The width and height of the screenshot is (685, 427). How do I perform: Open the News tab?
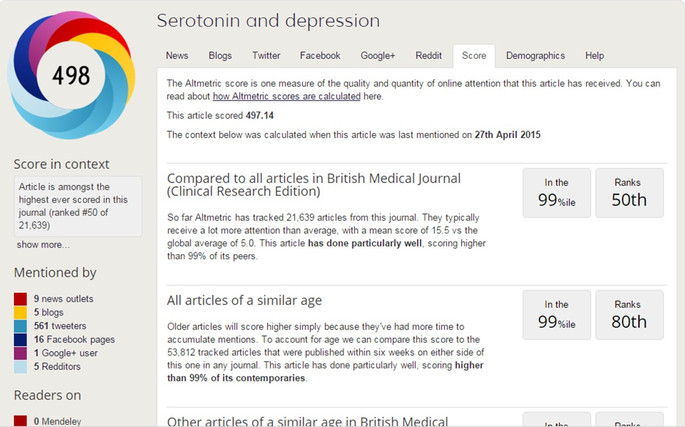point(177,56)
